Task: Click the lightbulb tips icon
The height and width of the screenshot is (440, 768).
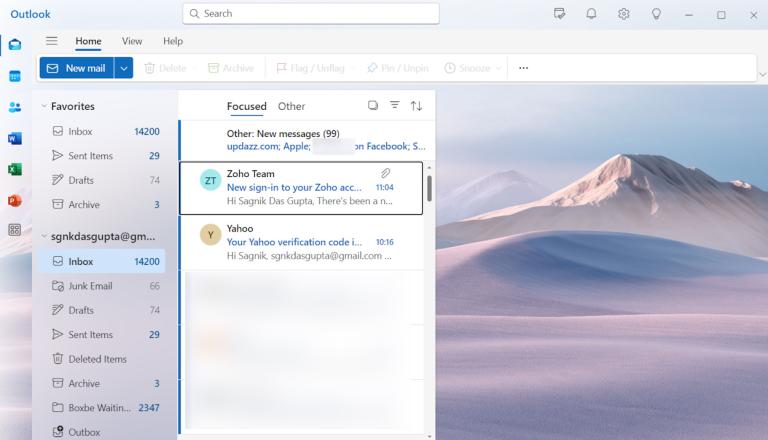Action: click(x=656, y=14)
